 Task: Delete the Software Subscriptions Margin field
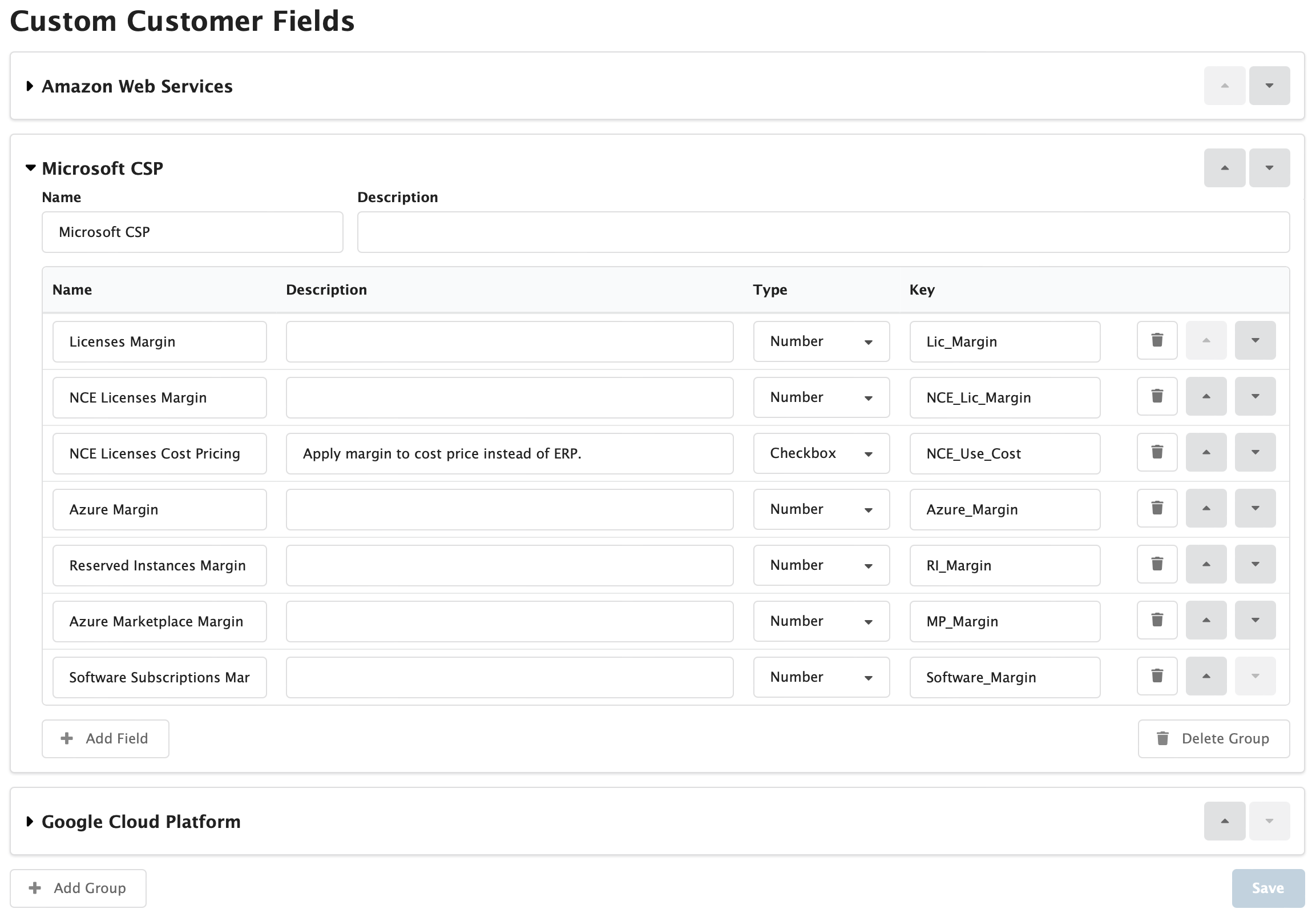point(1157,677)
